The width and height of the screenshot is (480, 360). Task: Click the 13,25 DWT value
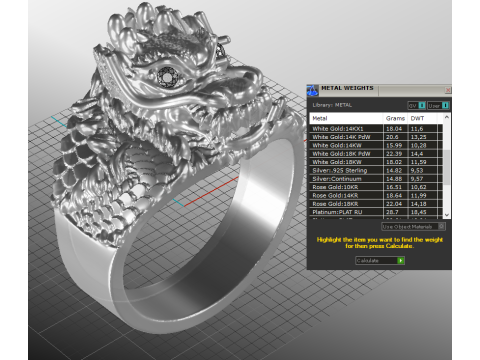(x=418, y=137)
